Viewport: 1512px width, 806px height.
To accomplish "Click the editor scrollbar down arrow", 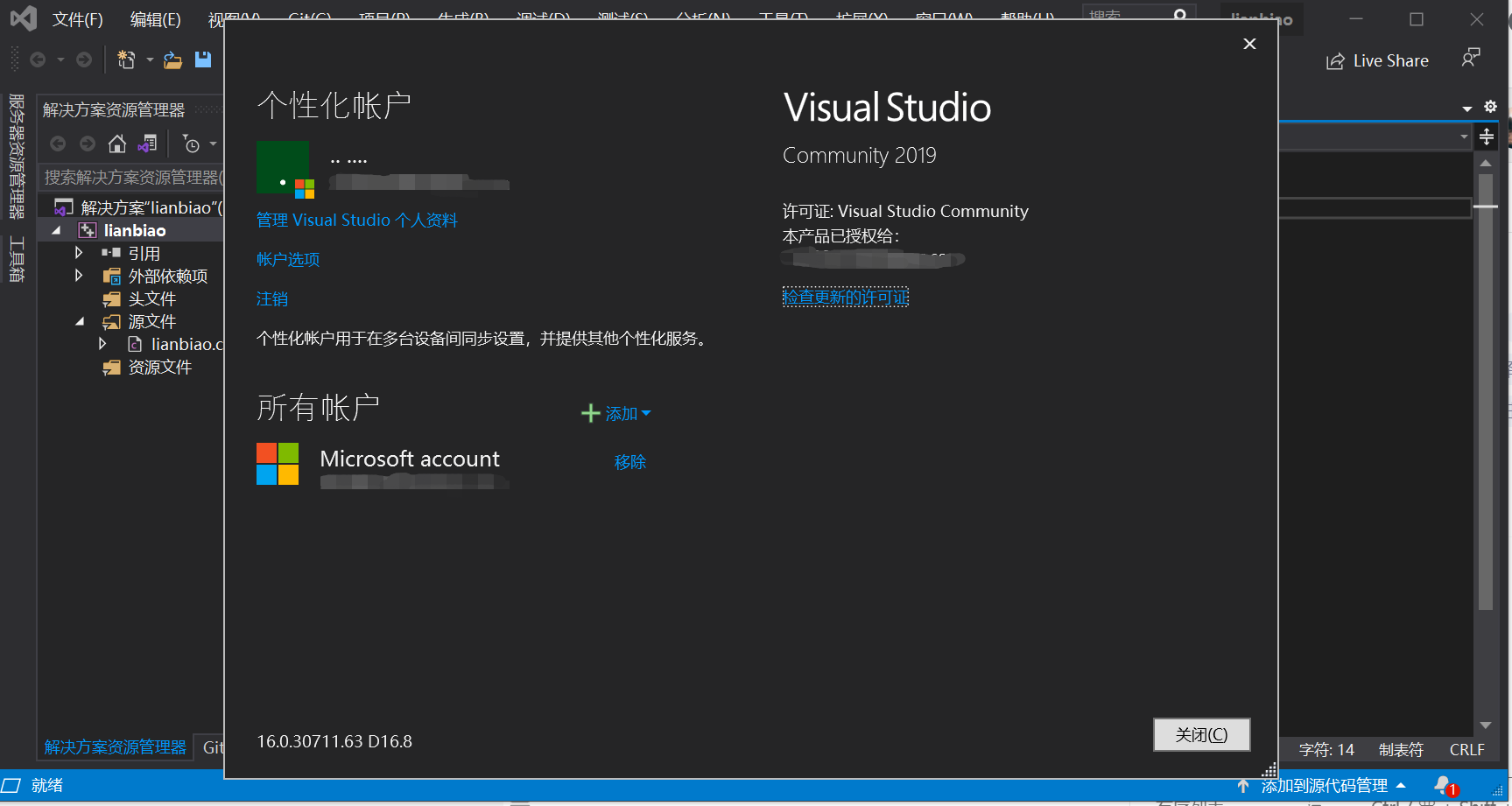I will [1486, 725].
